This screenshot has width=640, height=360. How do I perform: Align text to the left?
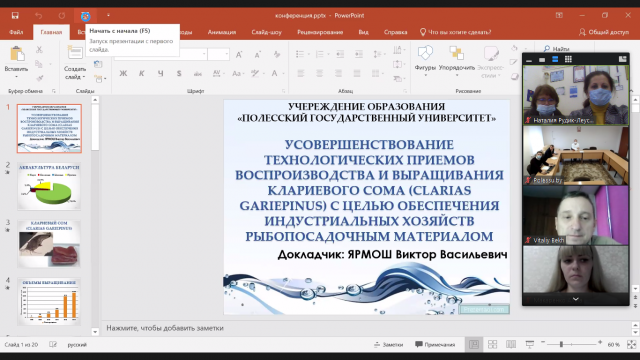coord(300,73)
